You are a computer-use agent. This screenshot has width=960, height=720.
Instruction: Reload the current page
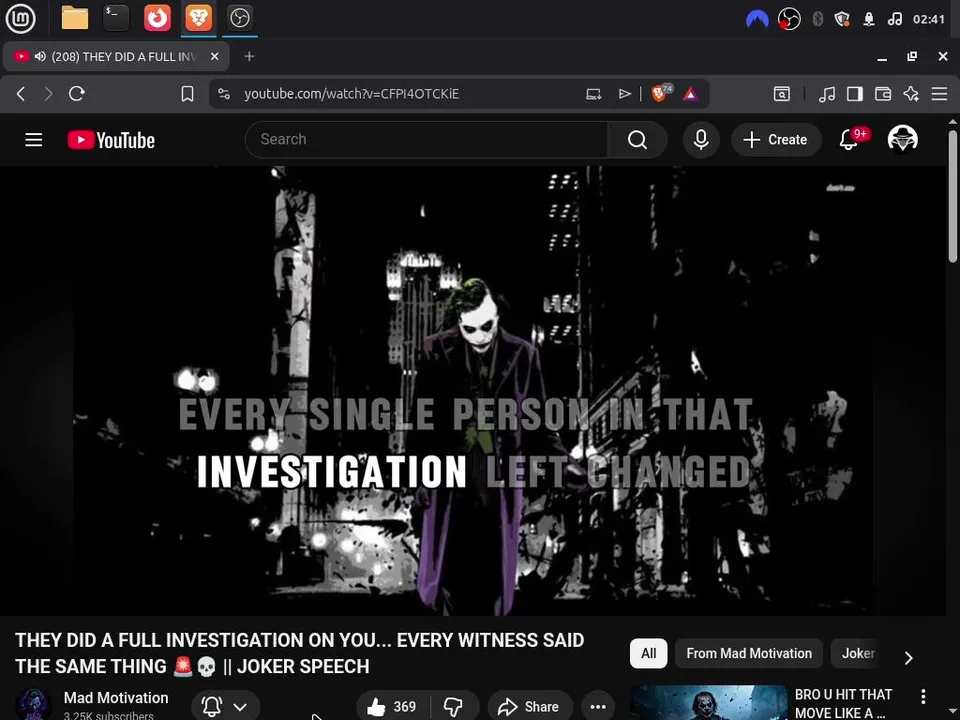[77, 94]
